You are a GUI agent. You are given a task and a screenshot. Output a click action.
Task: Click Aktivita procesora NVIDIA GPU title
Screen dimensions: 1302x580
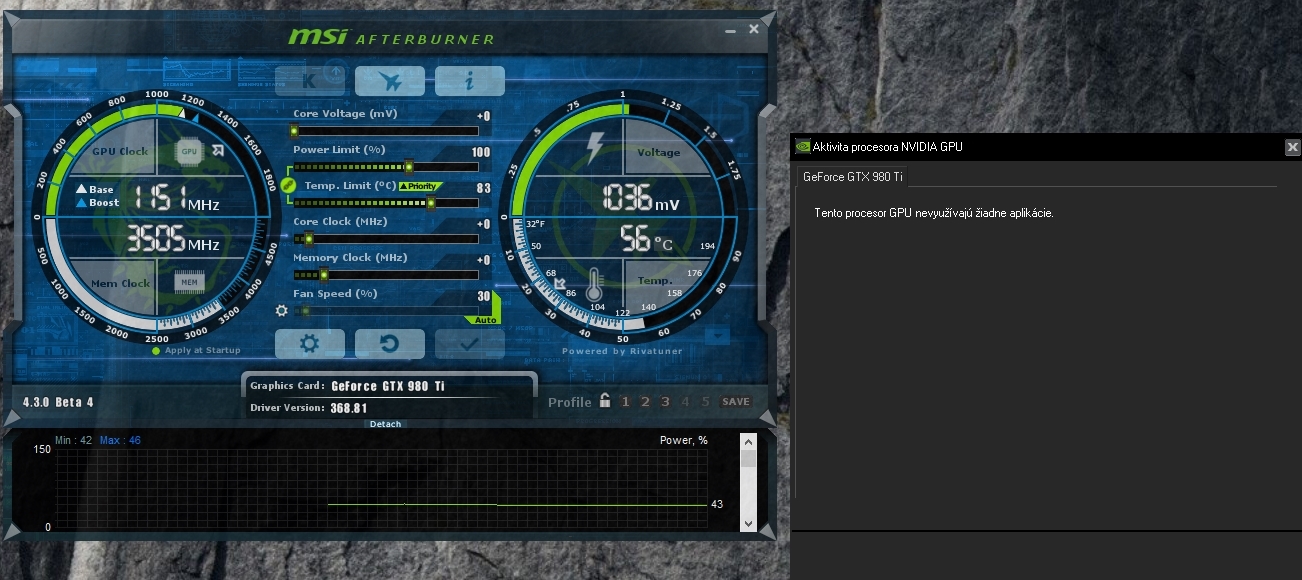coord(888,147)
